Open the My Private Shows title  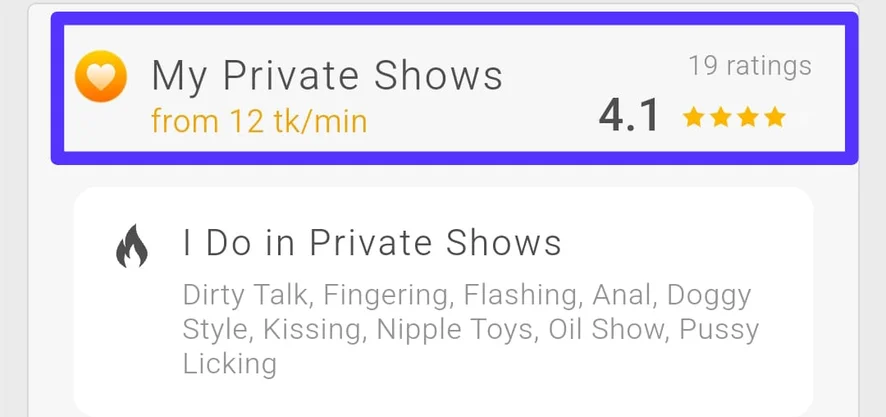(x=327, y=75)
